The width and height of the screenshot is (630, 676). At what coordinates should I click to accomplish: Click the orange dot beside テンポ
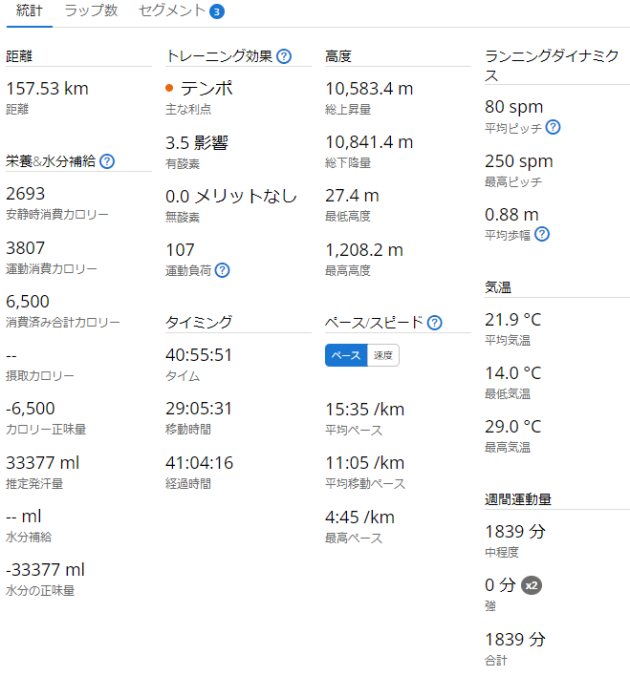(x=170, y=89)
